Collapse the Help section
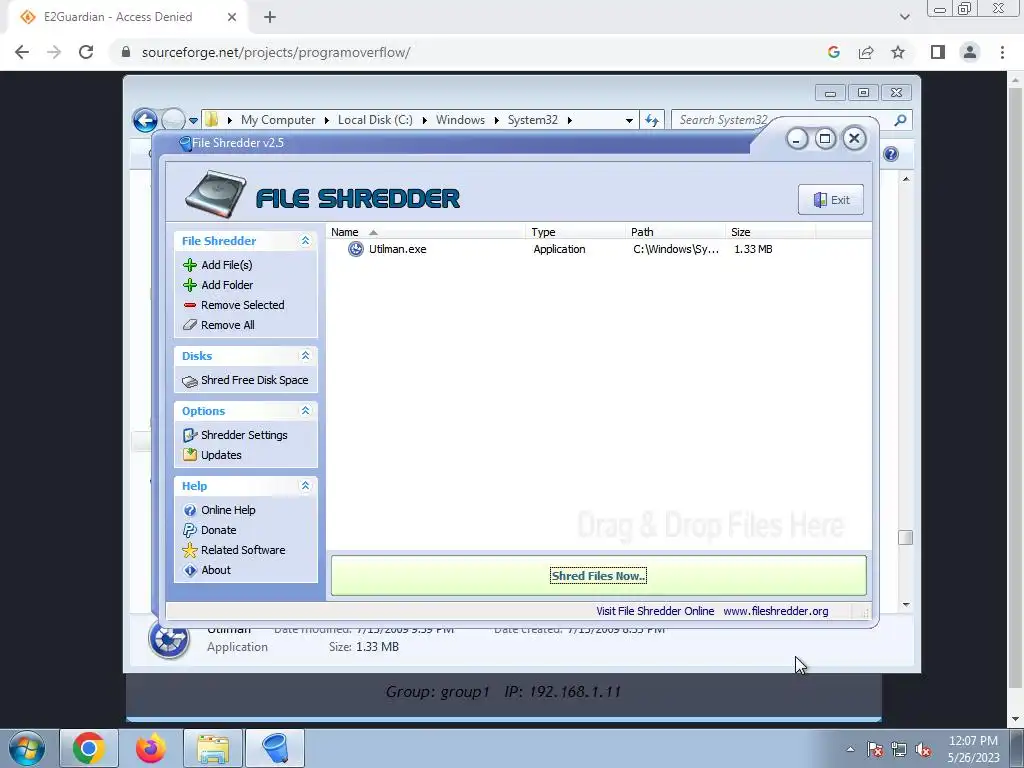 coord(305,486)
